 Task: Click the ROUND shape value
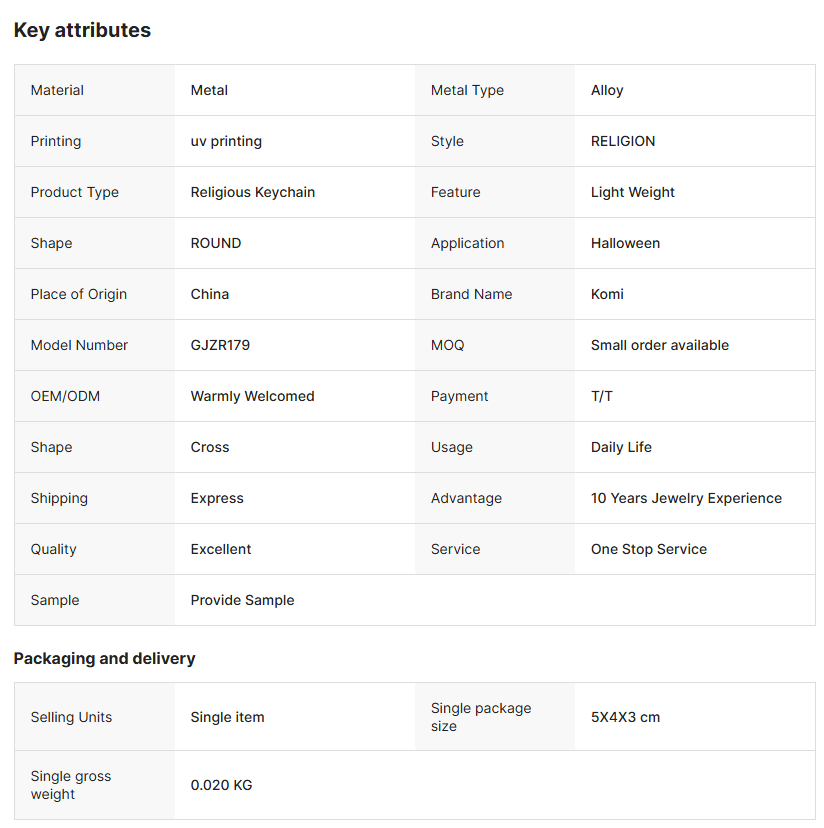(x=216, y=243)
